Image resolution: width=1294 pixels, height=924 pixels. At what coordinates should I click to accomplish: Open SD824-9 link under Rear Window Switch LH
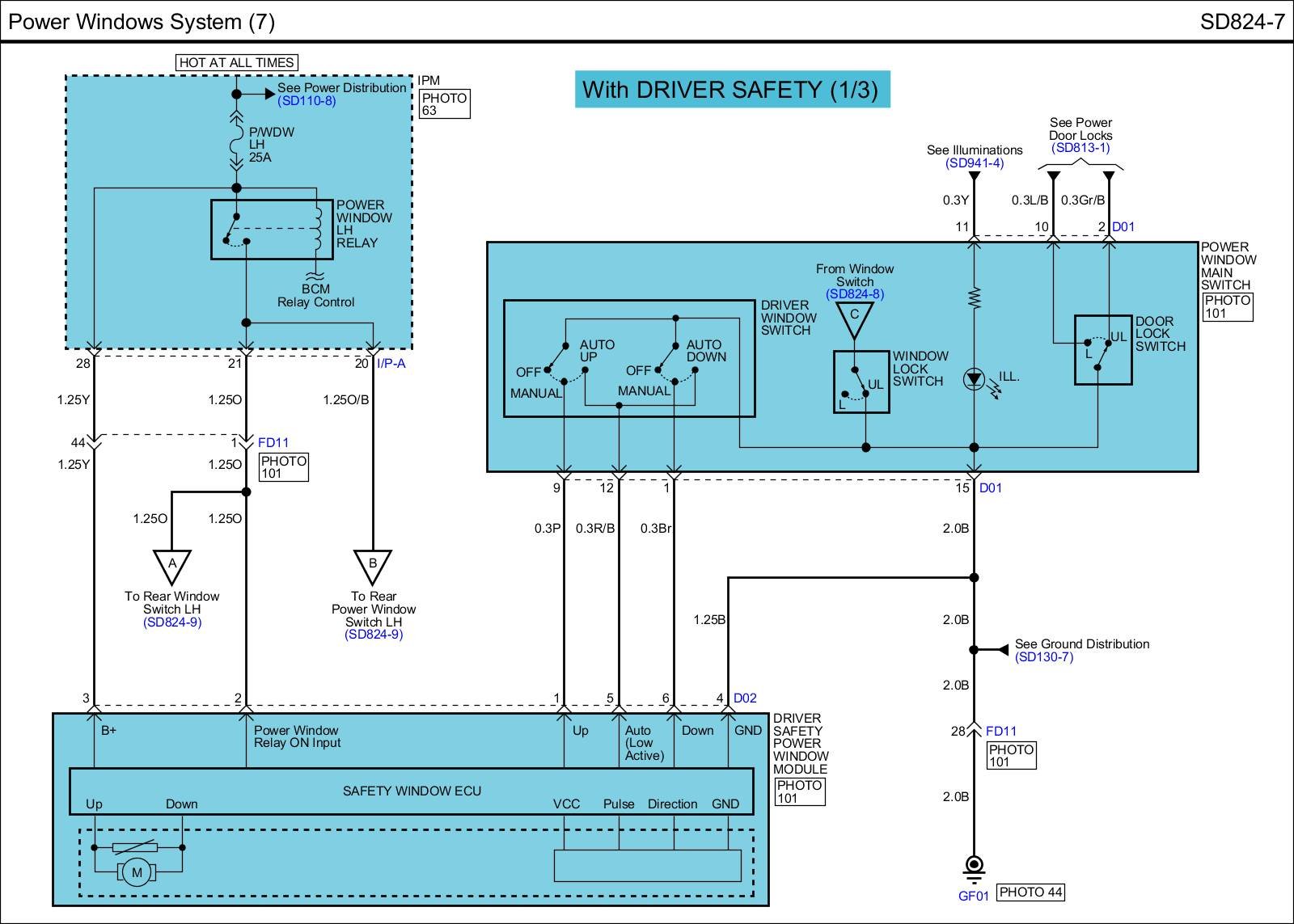click(172, 622)
